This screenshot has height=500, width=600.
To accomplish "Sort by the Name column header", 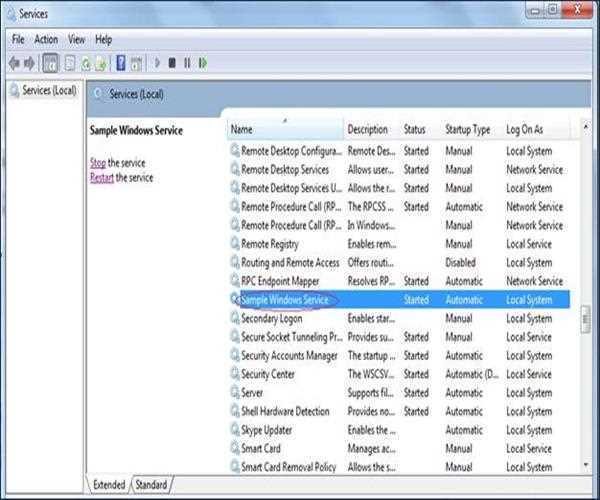I will (x=285, y=129).
